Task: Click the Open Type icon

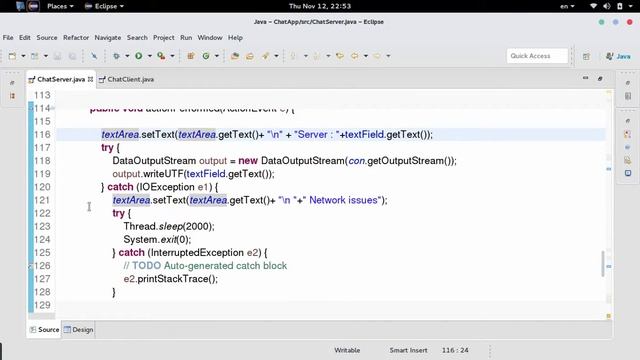Action: (235, 56)
